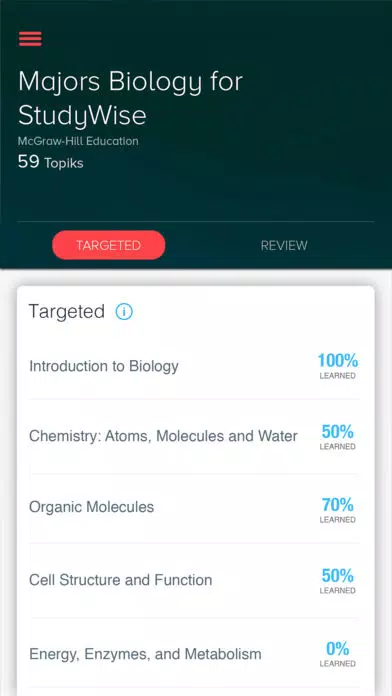Click the 0% learned progress indicator
Screen dimensions: 392x696
click(338, 654)
